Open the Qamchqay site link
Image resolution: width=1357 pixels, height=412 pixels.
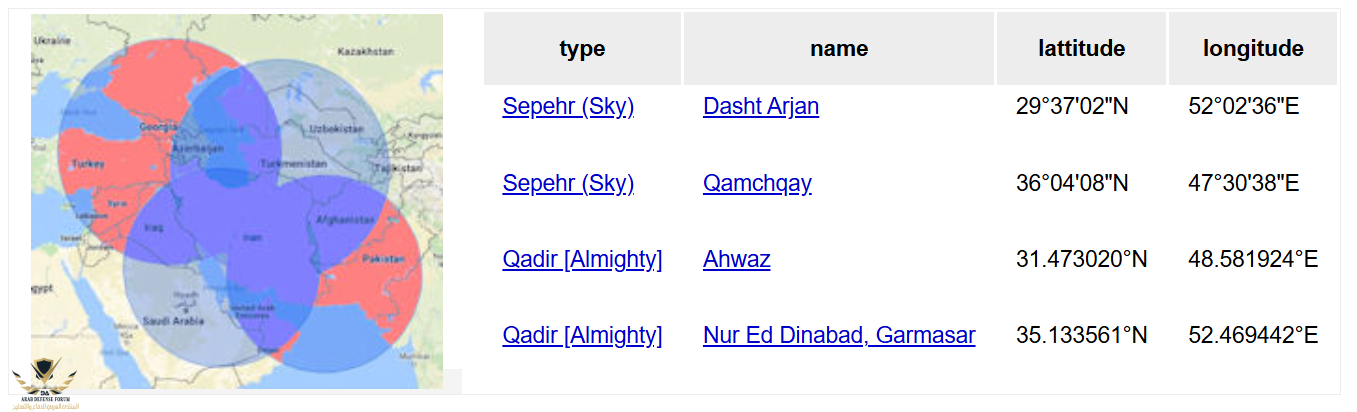[x=757, y=183]
